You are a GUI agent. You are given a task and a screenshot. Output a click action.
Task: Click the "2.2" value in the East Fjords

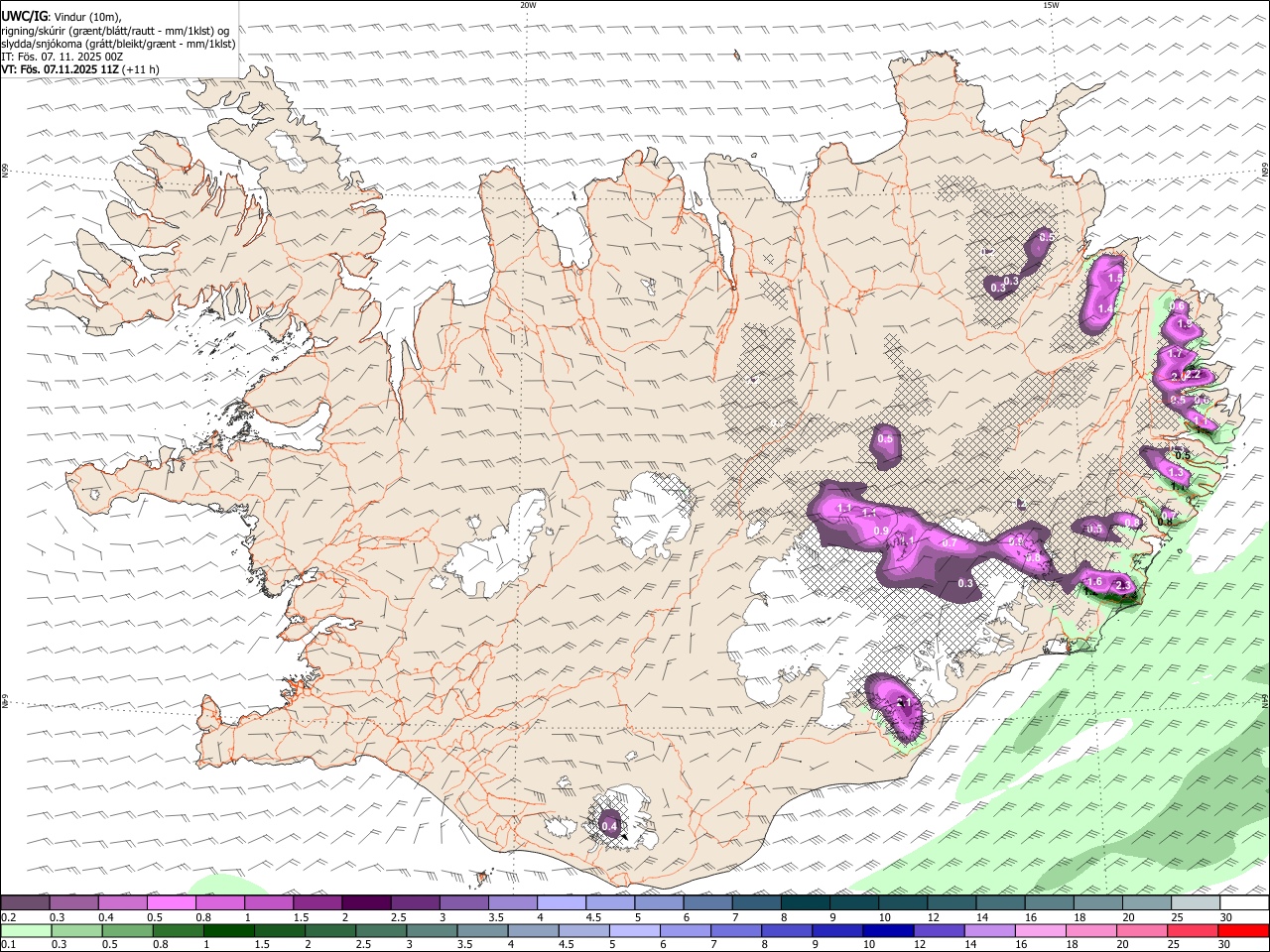(1195, 374)
